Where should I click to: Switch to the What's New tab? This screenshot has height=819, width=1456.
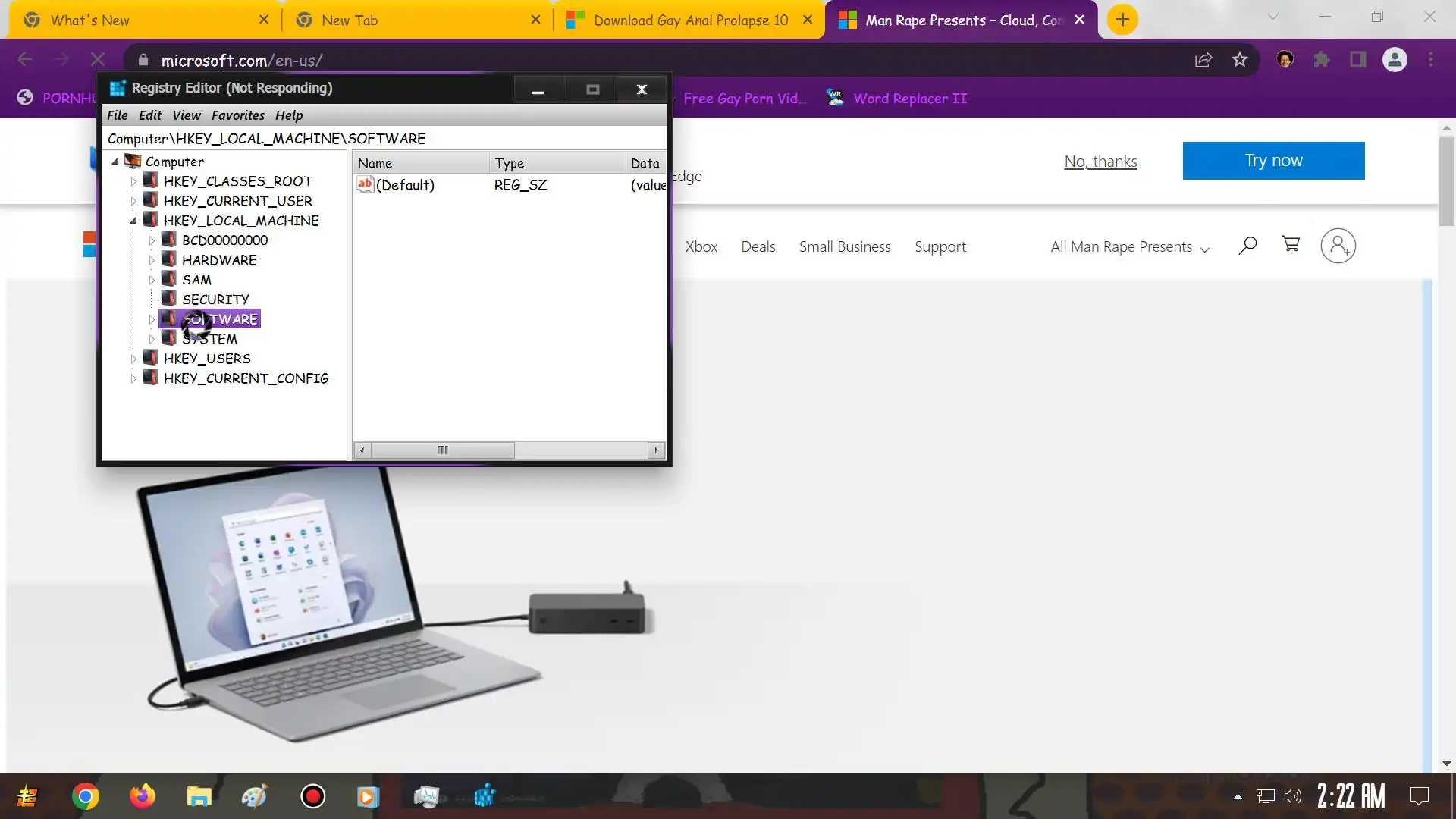point(89,20)
